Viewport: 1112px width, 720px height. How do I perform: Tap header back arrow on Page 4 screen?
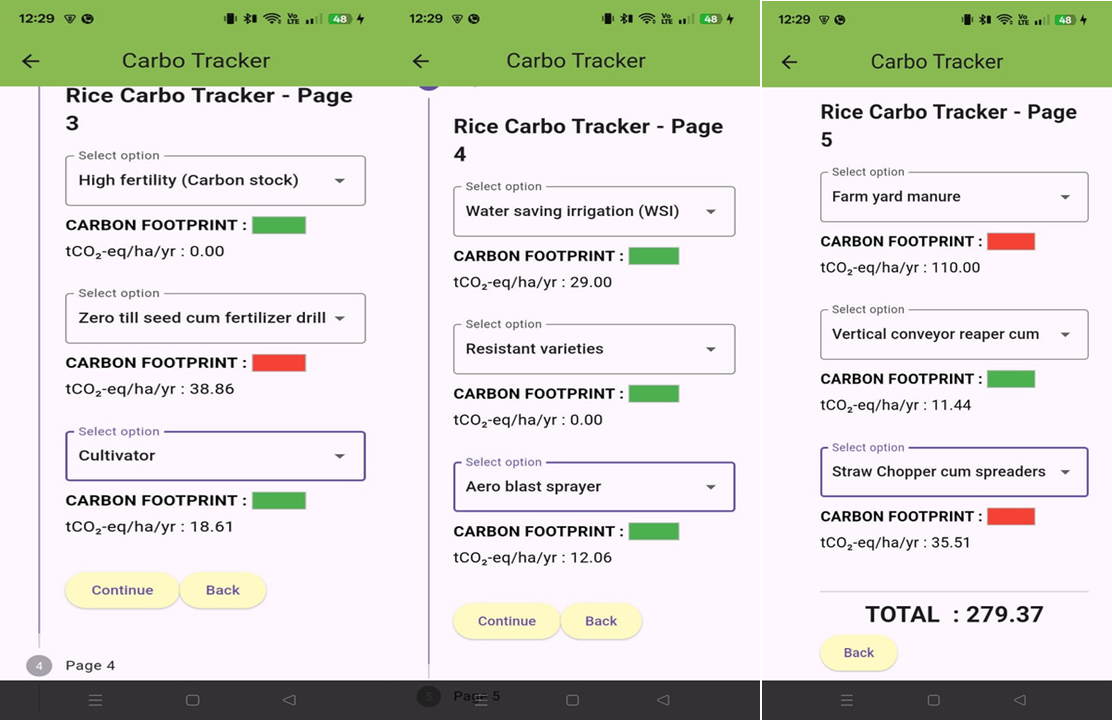coord(421,61)
